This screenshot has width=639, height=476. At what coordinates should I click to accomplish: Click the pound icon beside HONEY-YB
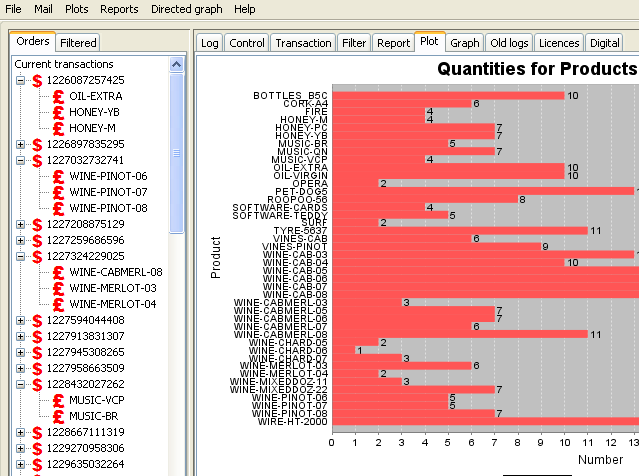coord(59,112)
